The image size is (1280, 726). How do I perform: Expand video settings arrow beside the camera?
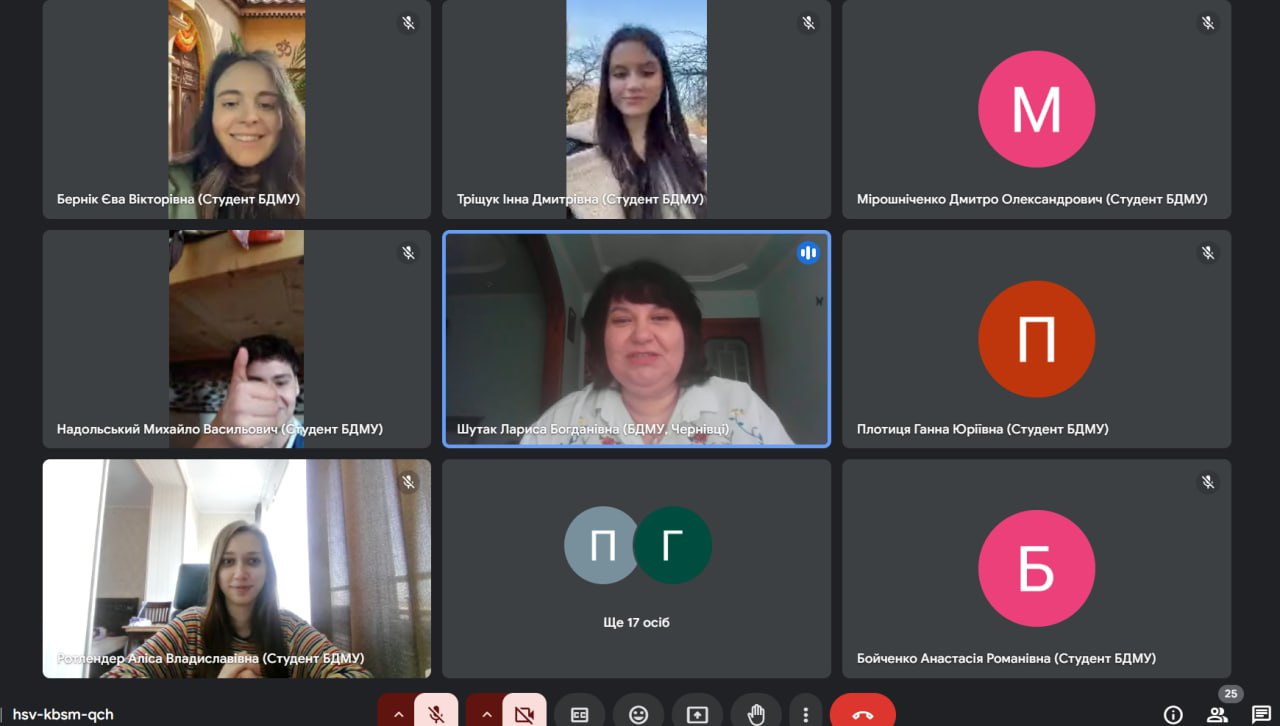(x=486, y=714)
